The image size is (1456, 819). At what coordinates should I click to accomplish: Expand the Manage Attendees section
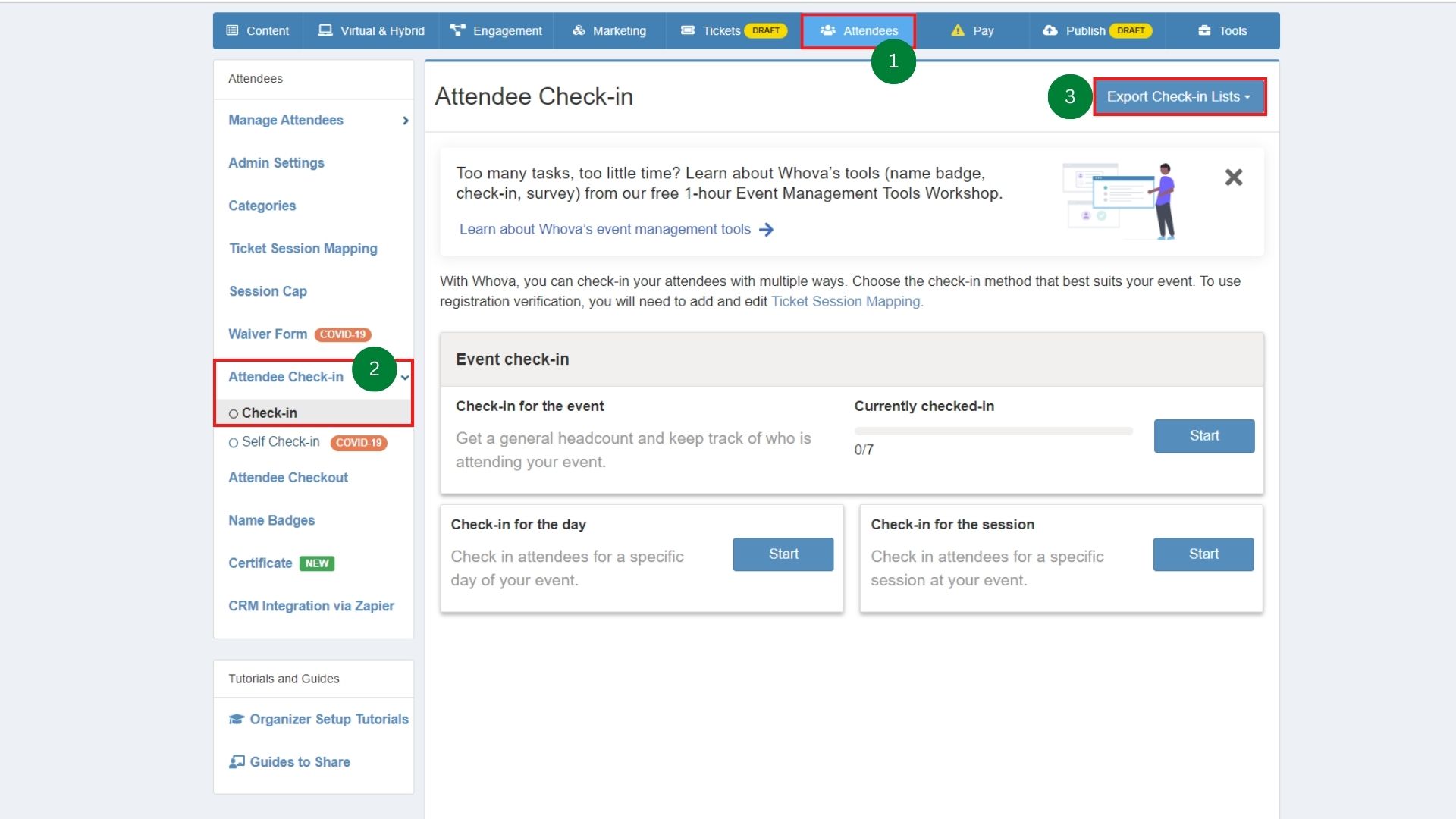coord(405,120)
